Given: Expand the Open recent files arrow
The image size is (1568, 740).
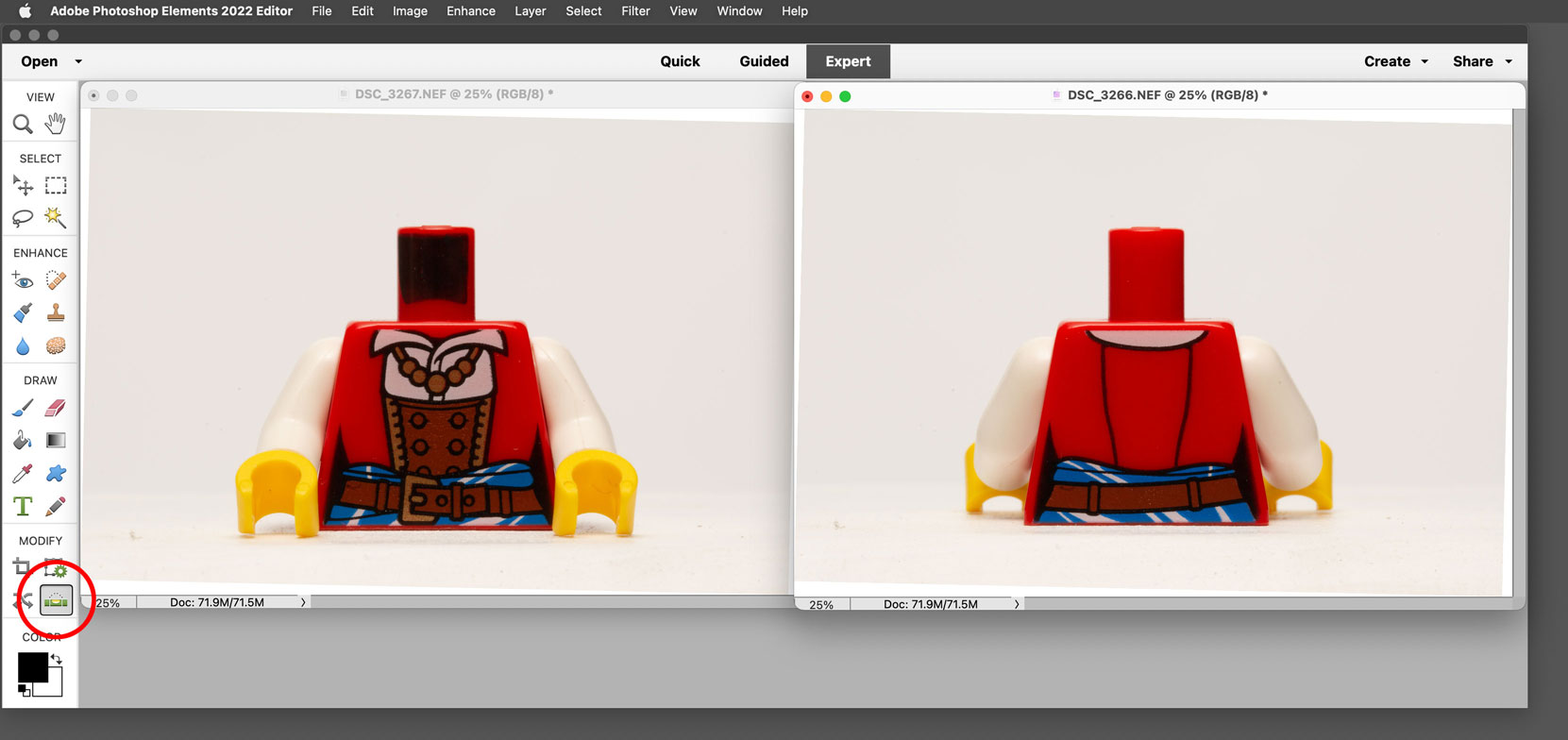Looking at the screenshot, I should tap(78, 62).
